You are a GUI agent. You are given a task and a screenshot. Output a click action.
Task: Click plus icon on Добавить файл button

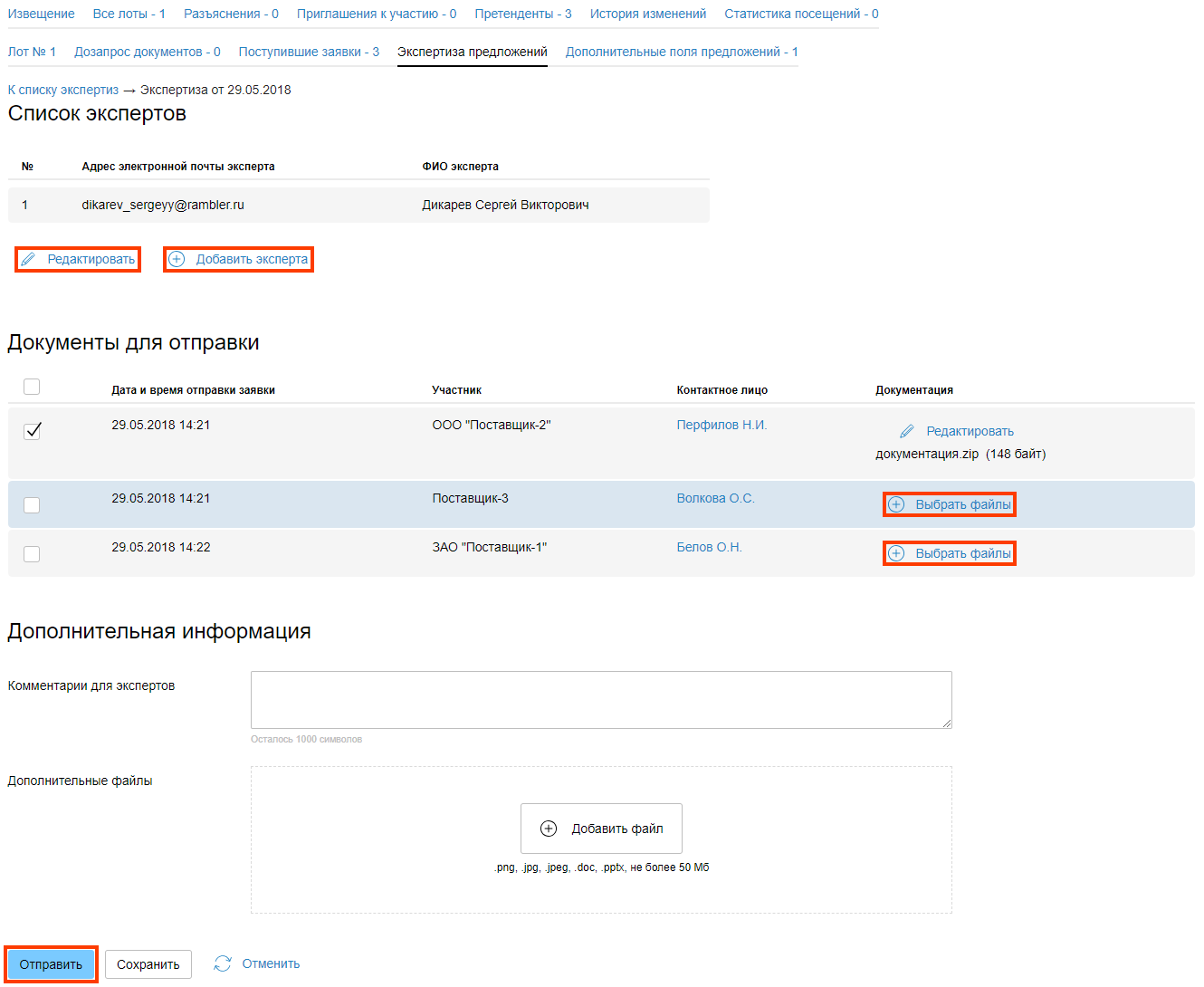click(x=549, y=829)
